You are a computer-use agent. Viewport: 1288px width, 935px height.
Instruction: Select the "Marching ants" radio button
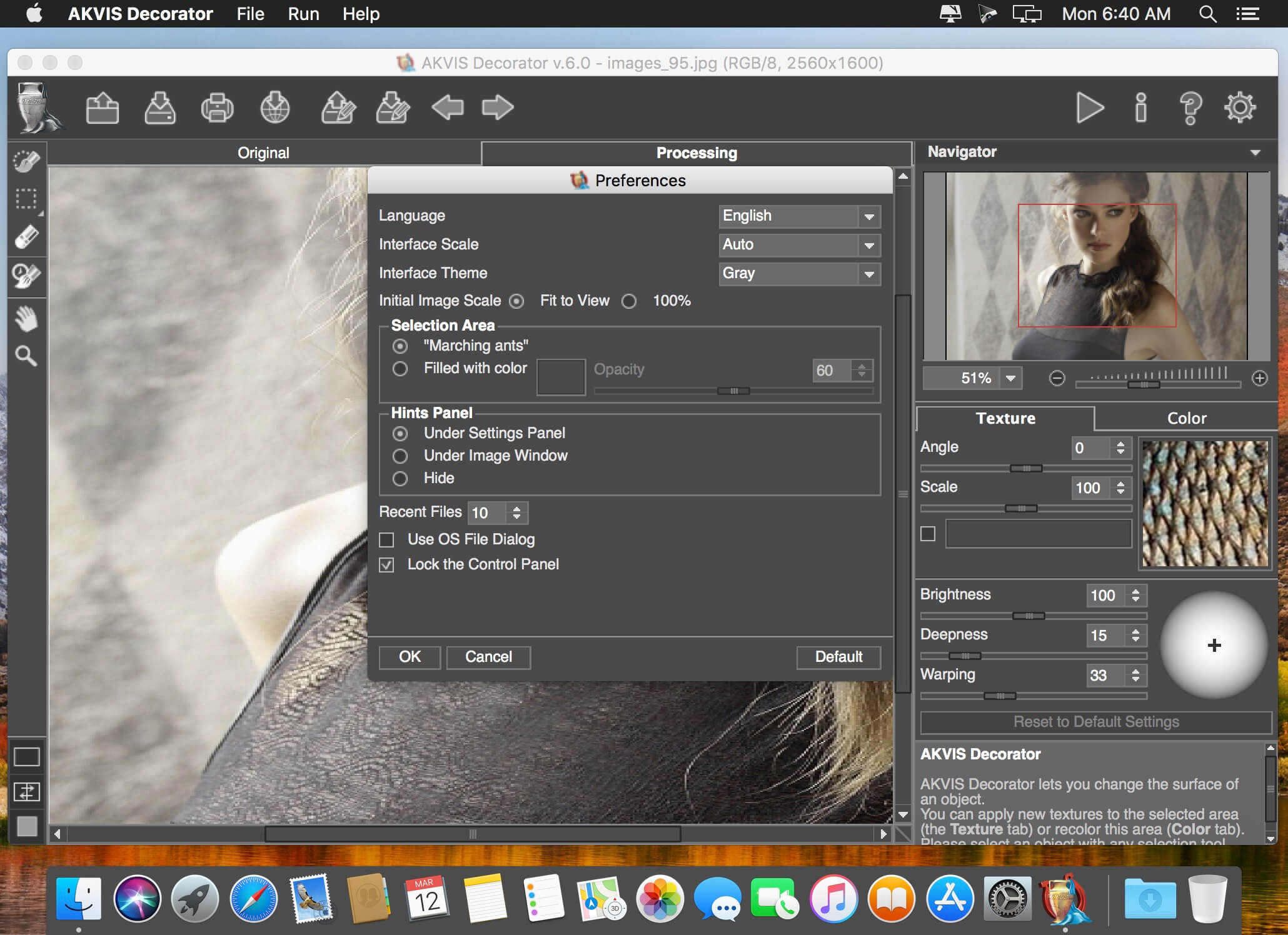400,346
